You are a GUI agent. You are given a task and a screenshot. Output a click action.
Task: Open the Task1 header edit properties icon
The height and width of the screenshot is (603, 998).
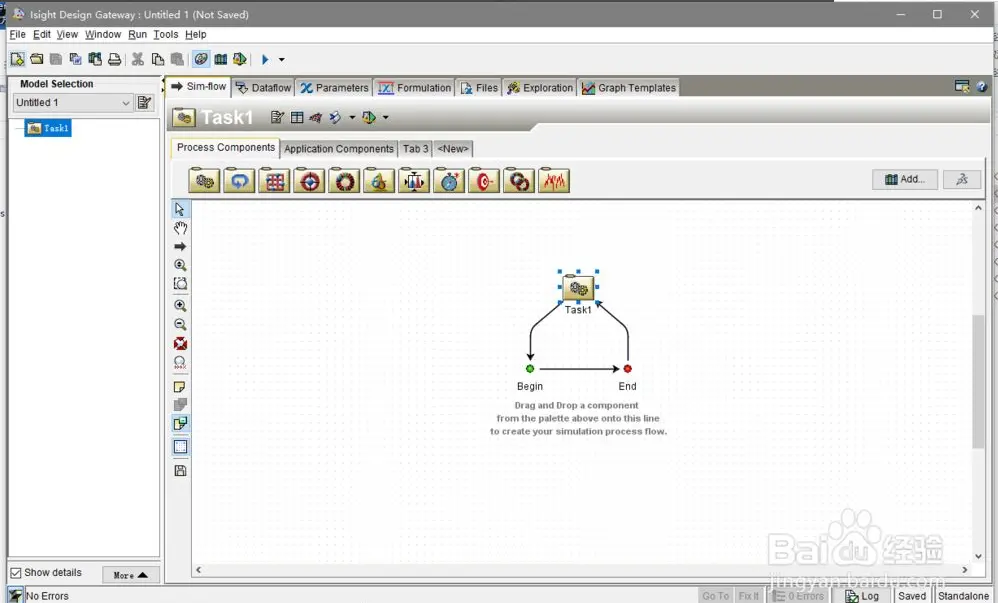pyautogui.click(x=277, y=117)
